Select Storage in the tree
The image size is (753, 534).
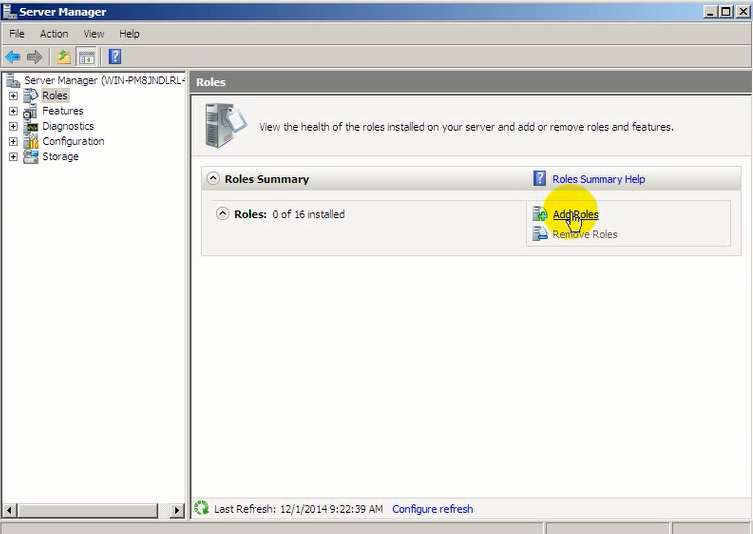point(61,157)
